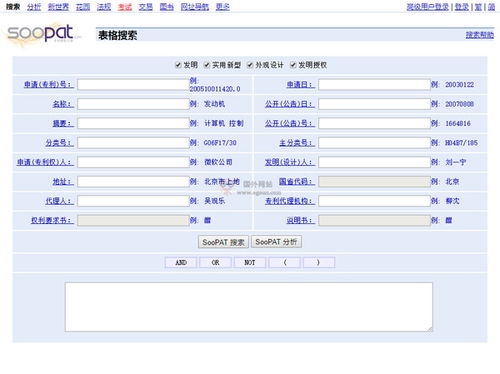Focus the 发明(设计)人 input field

click(x=374, y=162)
